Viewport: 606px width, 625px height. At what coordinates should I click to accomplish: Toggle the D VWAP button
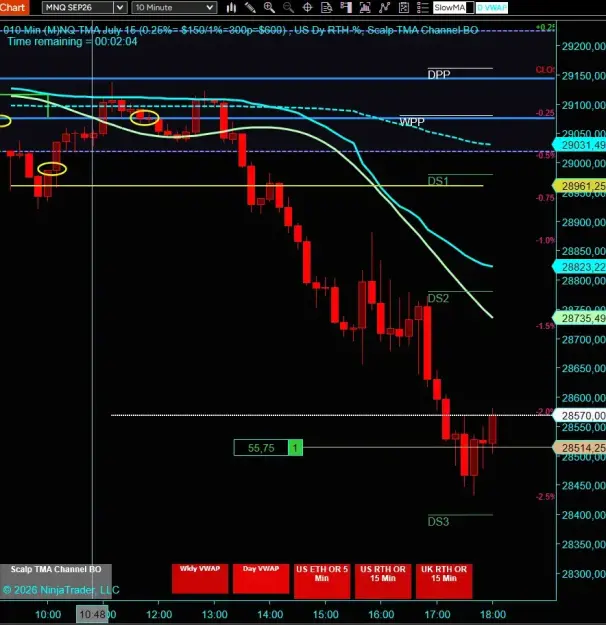492,8
